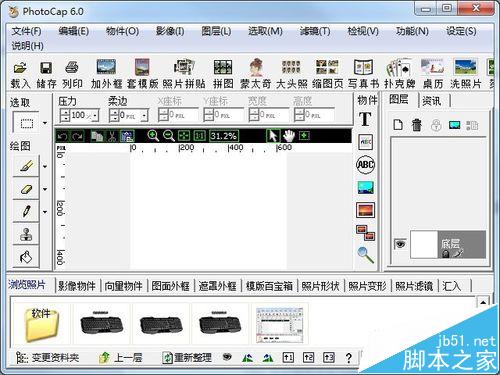The image size is (500, 375).
Task: Select the brush drawing tool
Action: point(26,166)
